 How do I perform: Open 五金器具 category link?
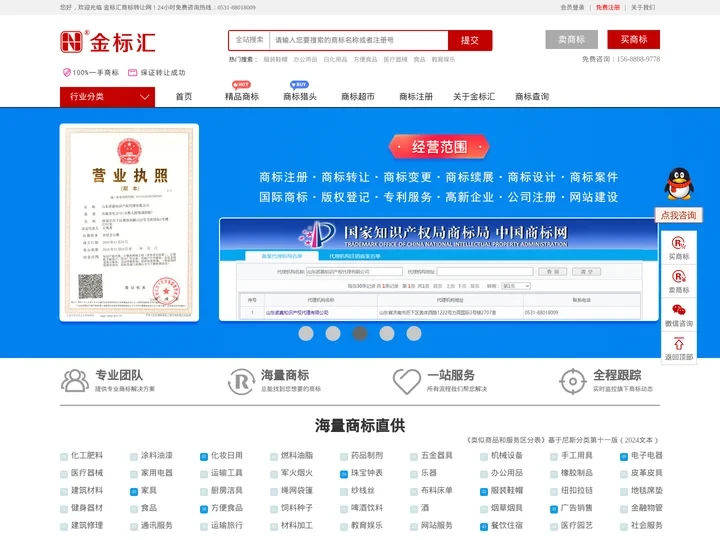coord(437,456)
